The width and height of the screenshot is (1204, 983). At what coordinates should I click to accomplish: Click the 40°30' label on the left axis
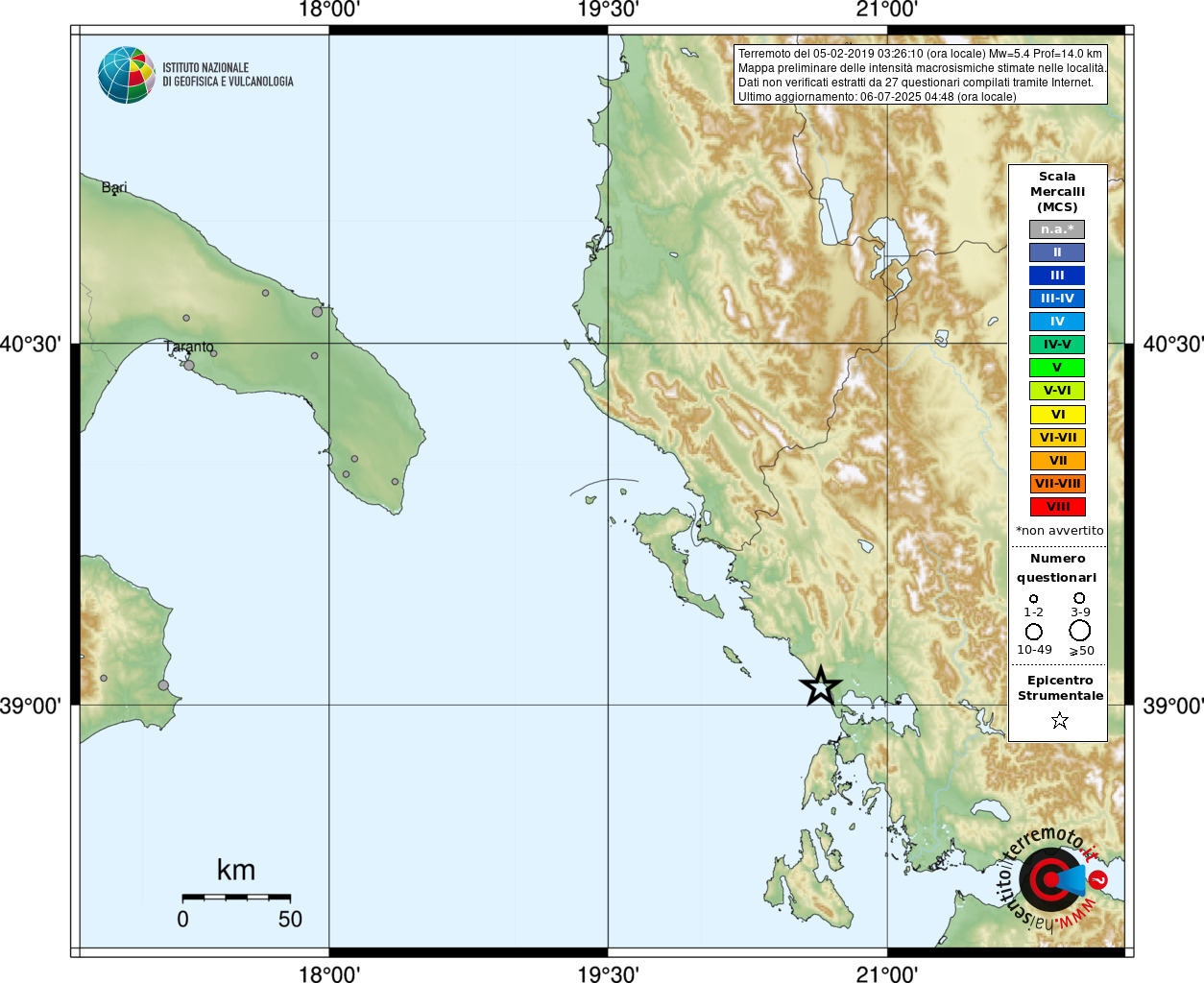pyautogui.click(x=31, y=344)
